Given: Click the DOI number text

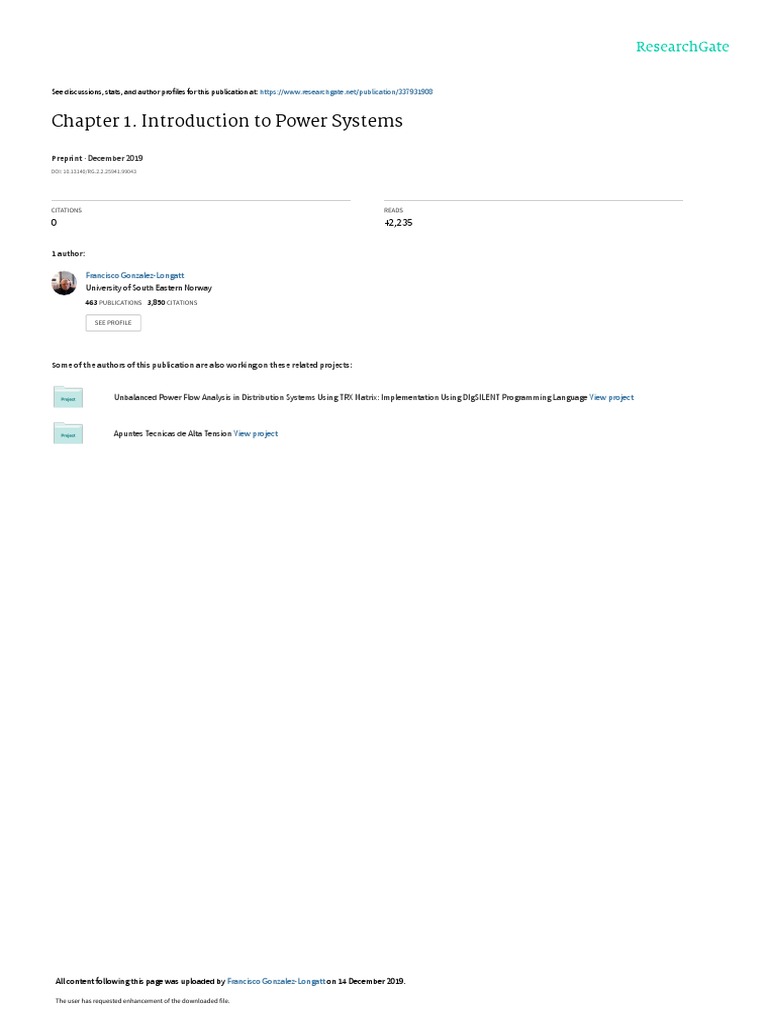Looking at the screenshot, I should 94,172.
